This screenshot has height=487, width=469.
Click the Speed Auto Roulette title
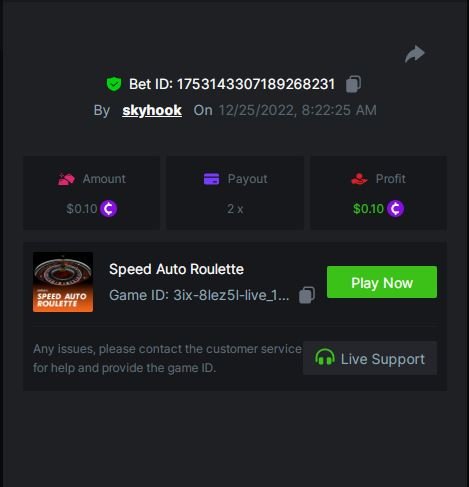point(176,269)
